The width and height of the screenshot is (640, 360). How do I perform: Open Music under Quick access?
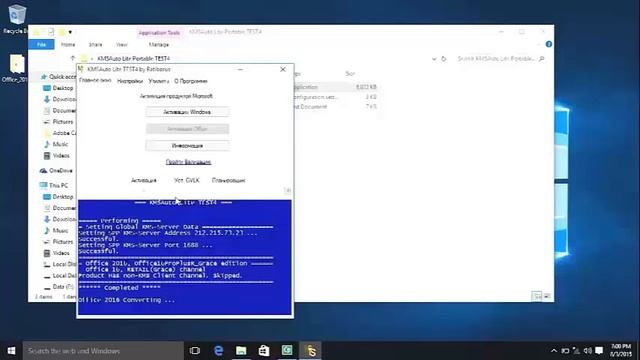coord(56,144)
